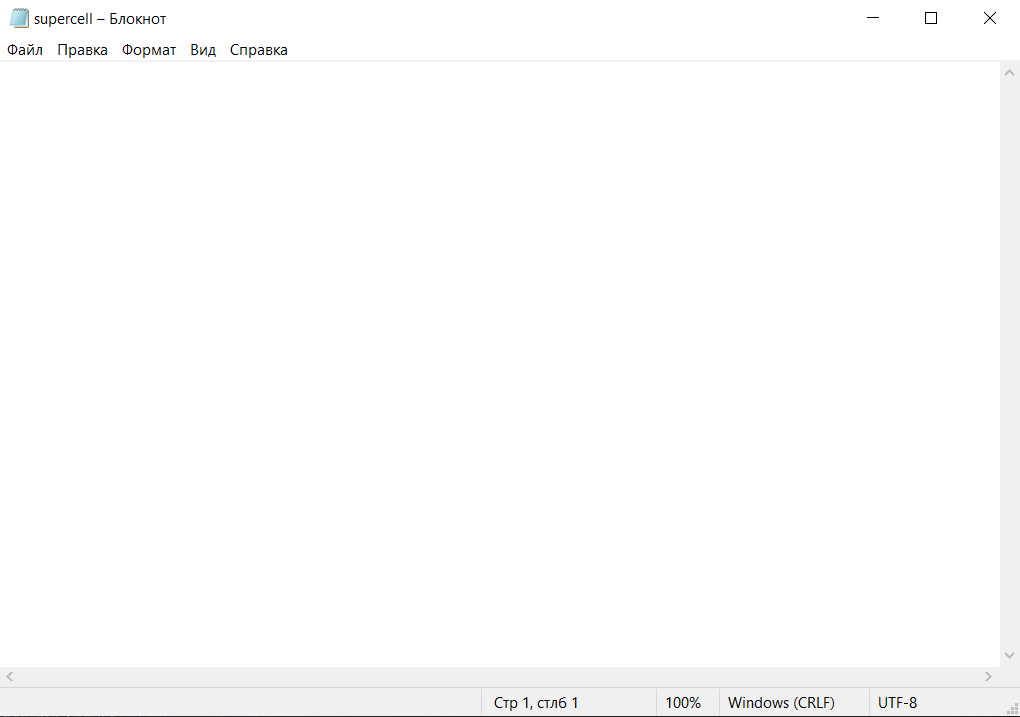Close the supercell Notepad window
Image resolution: width=1020 pixels, height=717 pixels.
[989, 18]
